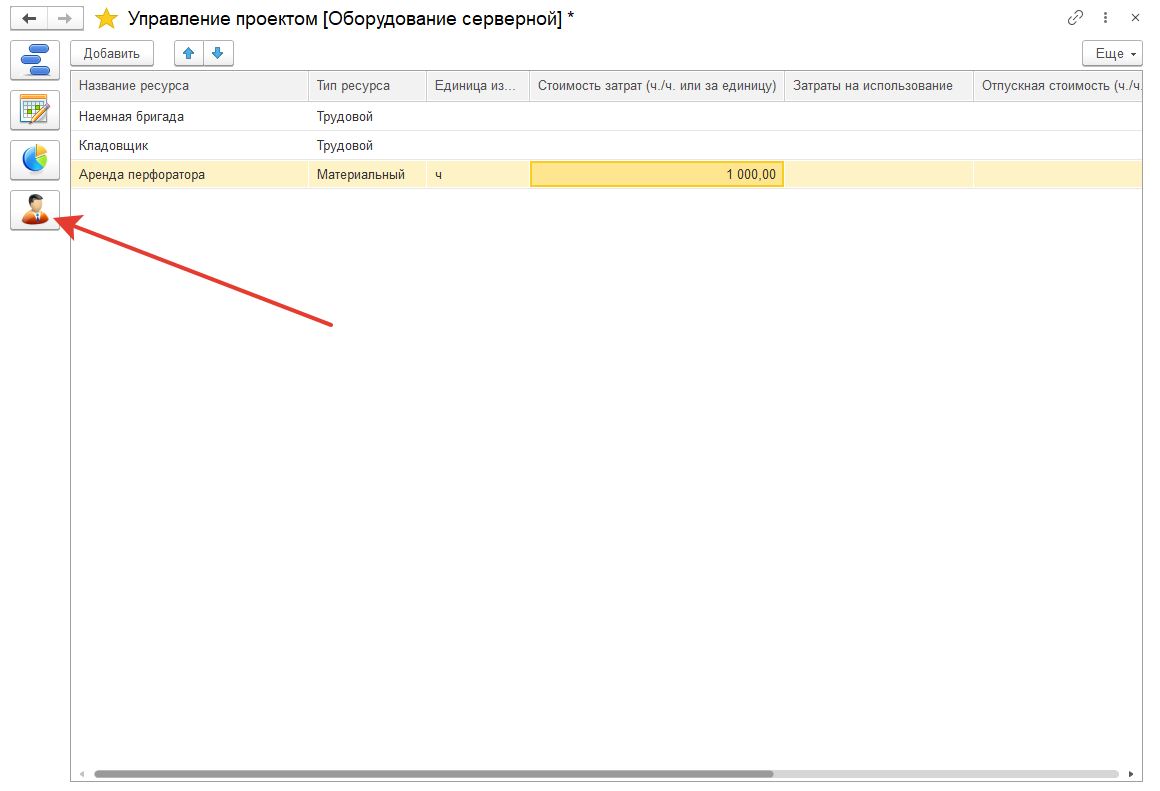Click the favorites star next to the title
The height and width of the screenshot is (791, 1160).
[x=106, y=17]
